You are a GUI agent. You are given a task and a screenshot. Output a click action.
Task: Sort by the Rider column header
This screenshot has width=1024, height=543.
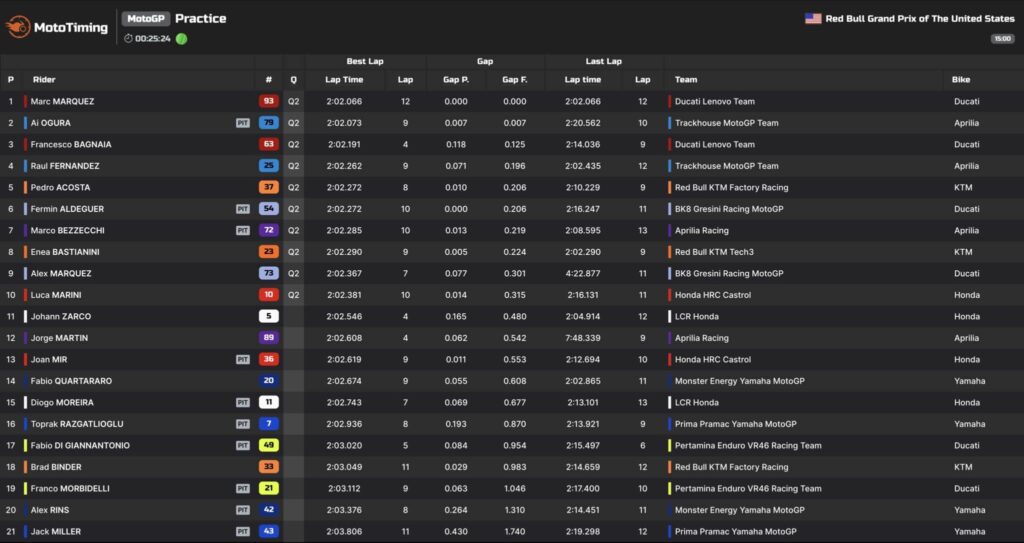tap(44, 80)
